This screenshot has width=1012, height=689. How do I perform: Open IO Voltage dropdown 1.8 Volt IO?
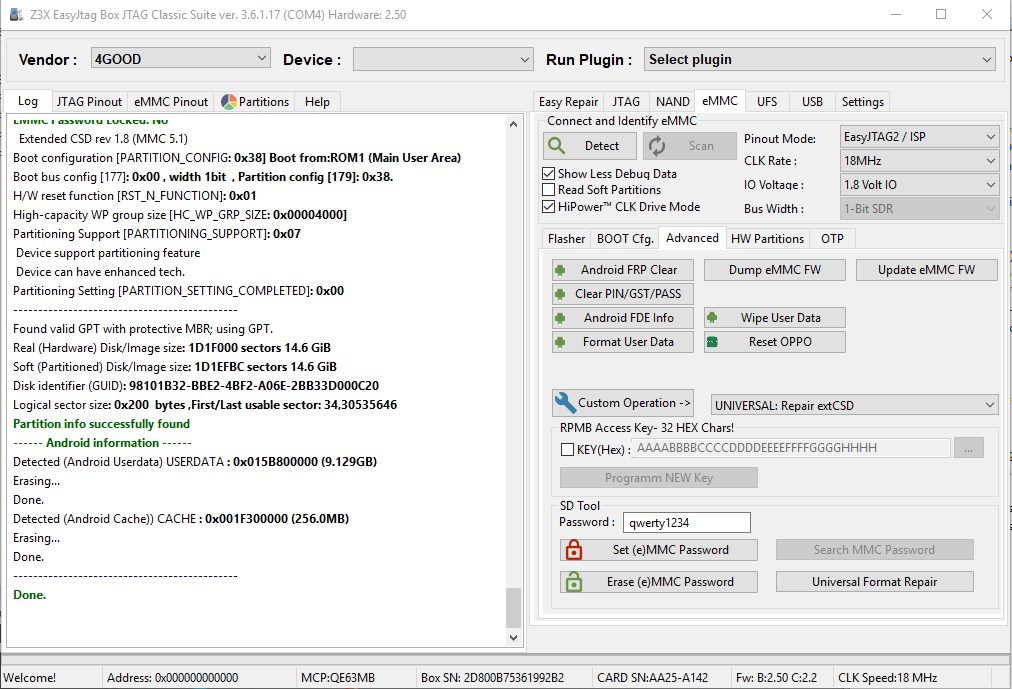point(919,185)
